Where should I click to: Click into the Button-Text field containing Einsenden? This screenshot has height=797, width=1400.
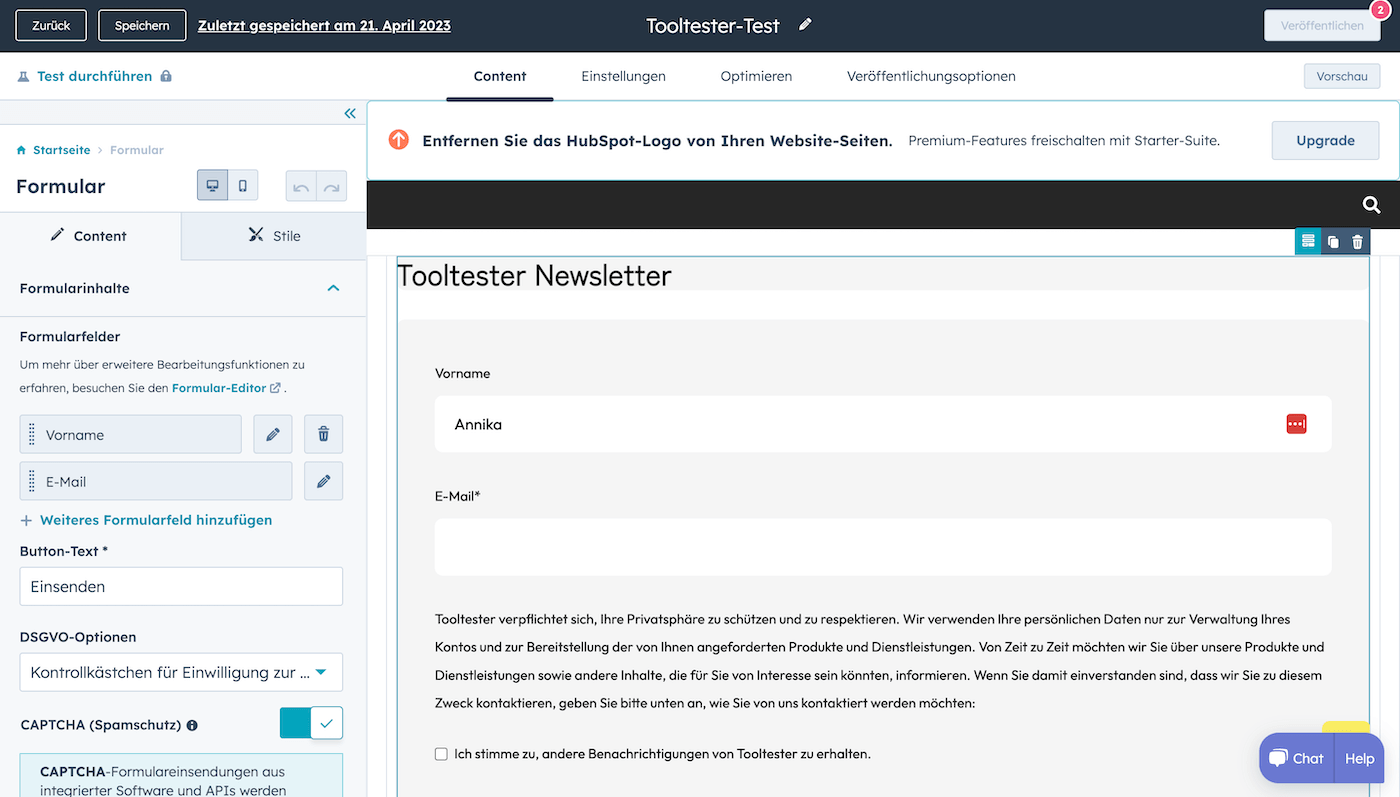[181, 586]
